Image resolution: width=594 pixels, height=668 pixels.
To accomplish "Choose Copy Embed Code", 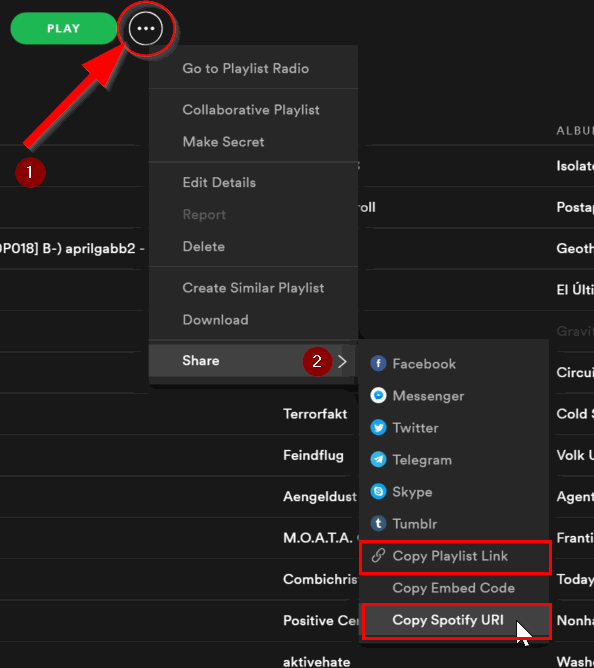I will click(453, 588).
